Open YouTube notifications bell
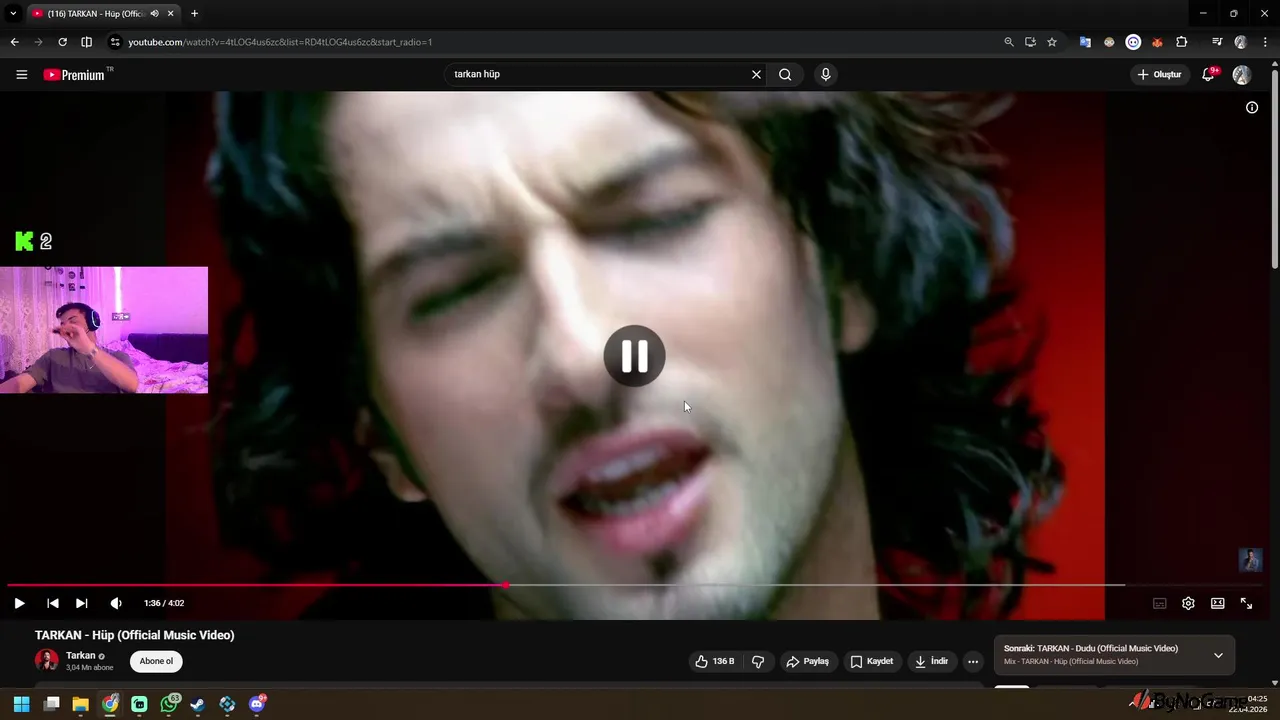The image size is (1280, 720). click(x=1208, y=74)
